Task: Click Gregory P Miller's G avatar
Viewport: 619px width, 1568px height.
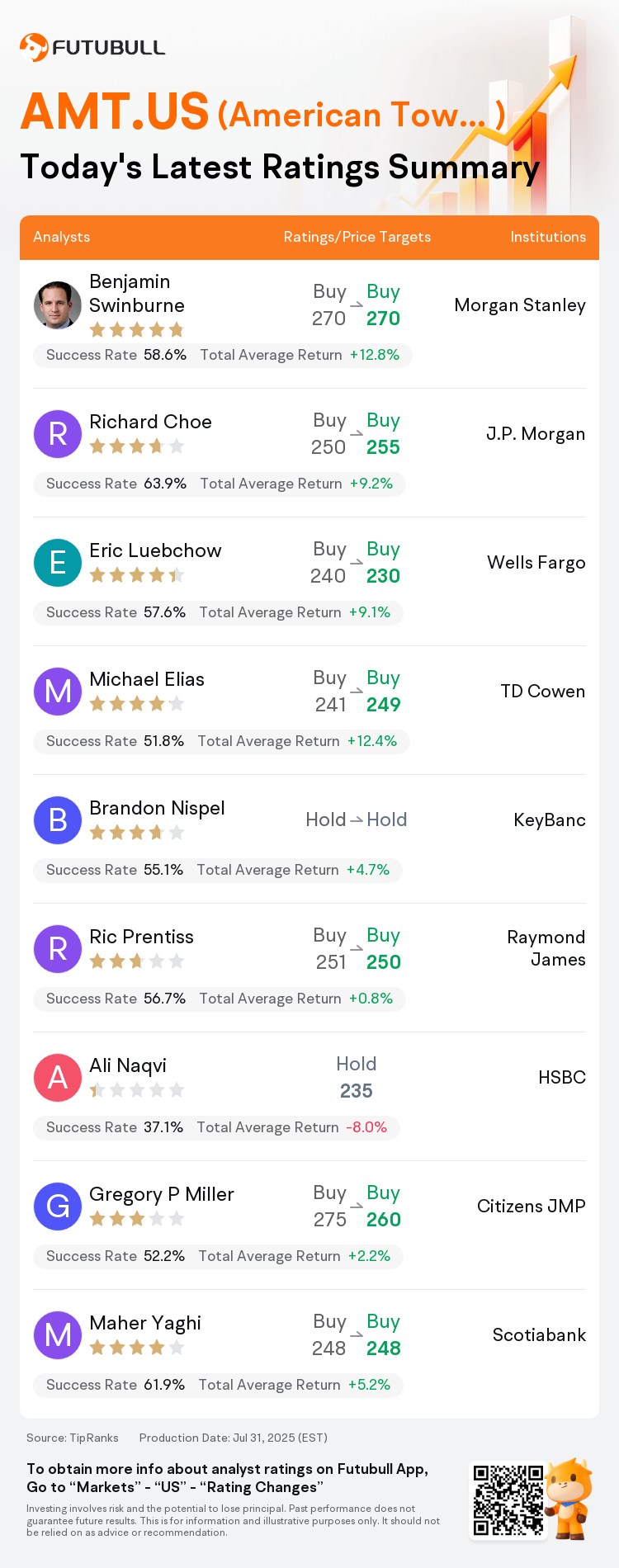Action: (58, 1206)
